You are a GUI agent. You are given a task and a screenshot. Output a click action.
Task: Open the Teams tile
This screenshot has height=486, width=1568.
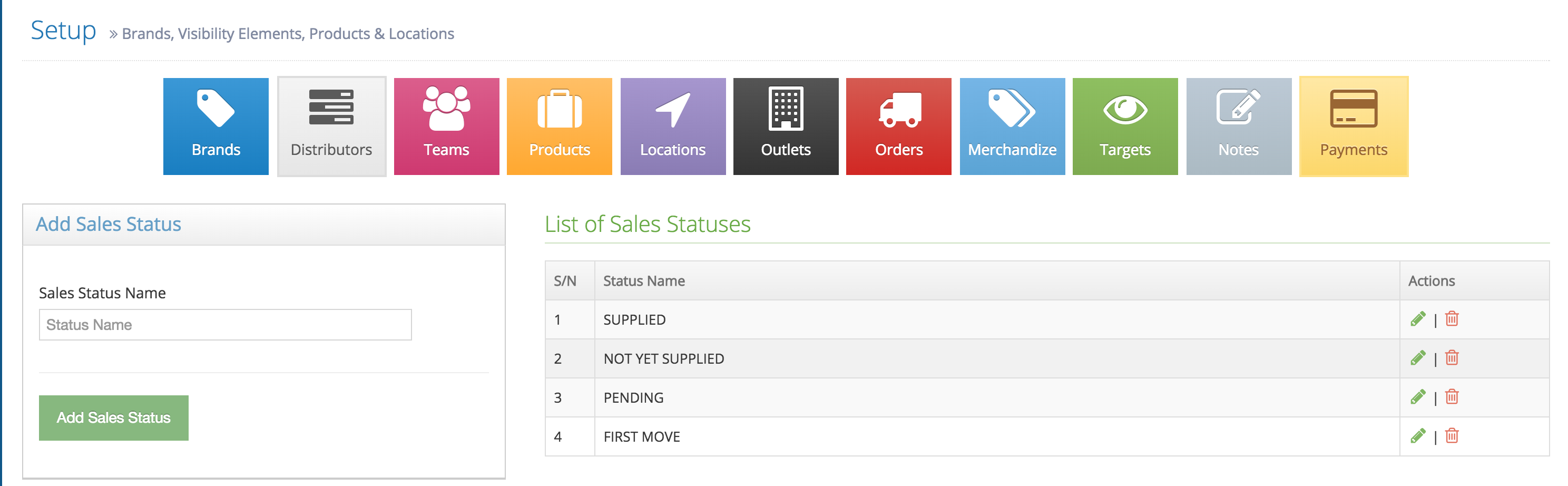point(446,126)
